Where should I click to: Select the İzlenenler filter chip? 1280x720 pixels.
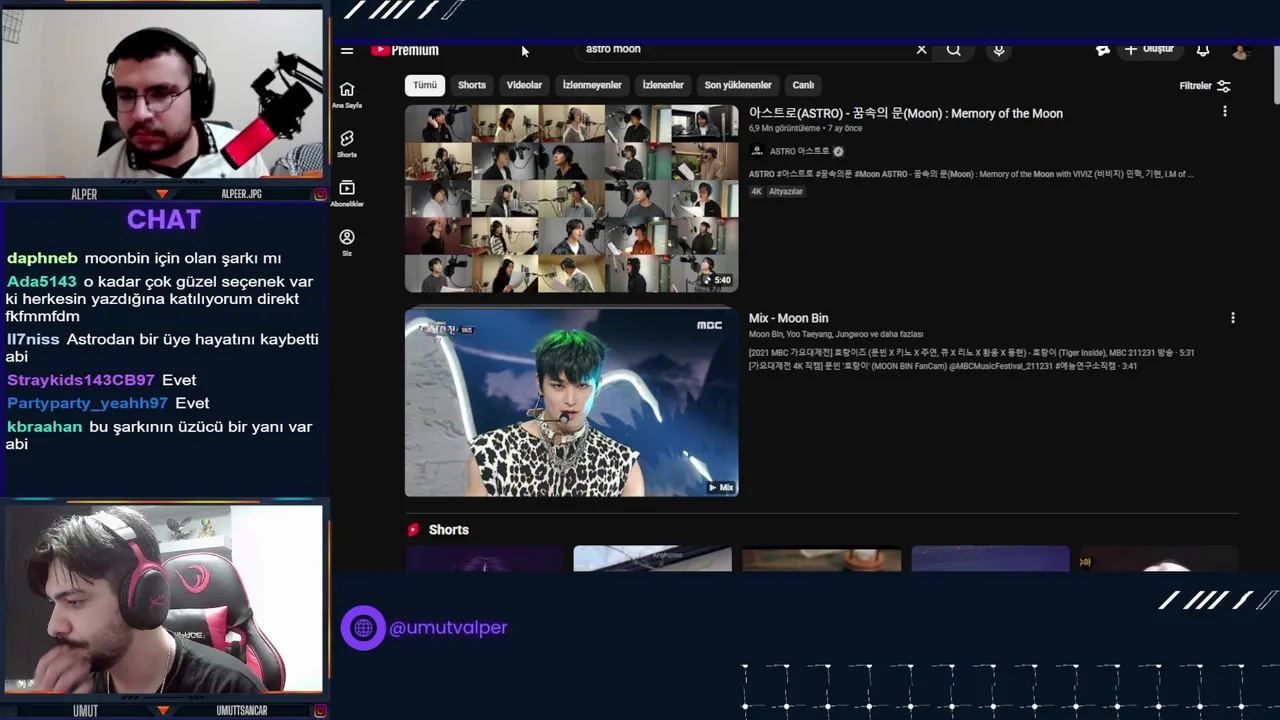[x=663, y=85]
